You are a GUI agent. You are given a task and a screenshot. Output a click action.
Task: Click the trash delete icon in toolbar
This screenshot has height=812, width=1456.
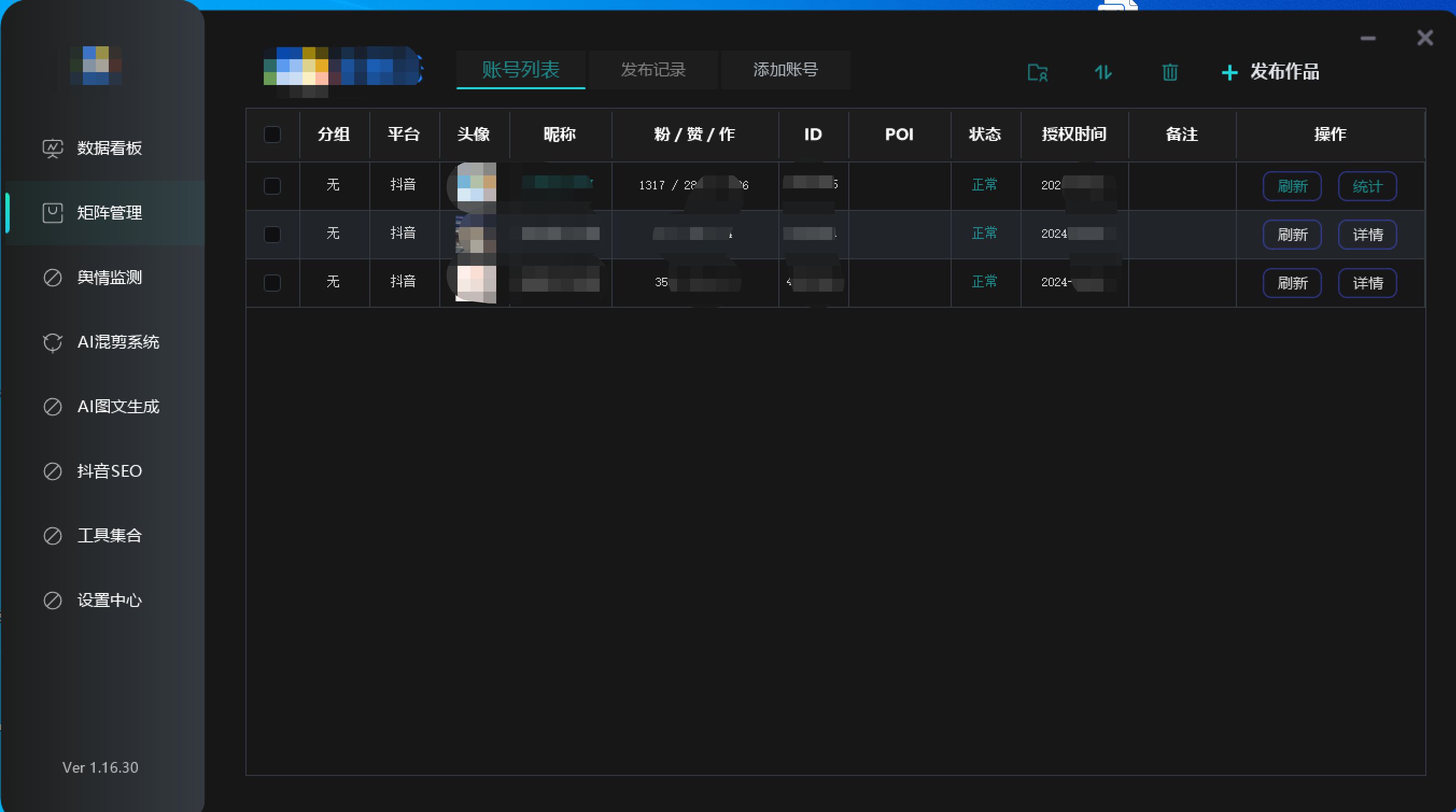(x=1170, y=72)
